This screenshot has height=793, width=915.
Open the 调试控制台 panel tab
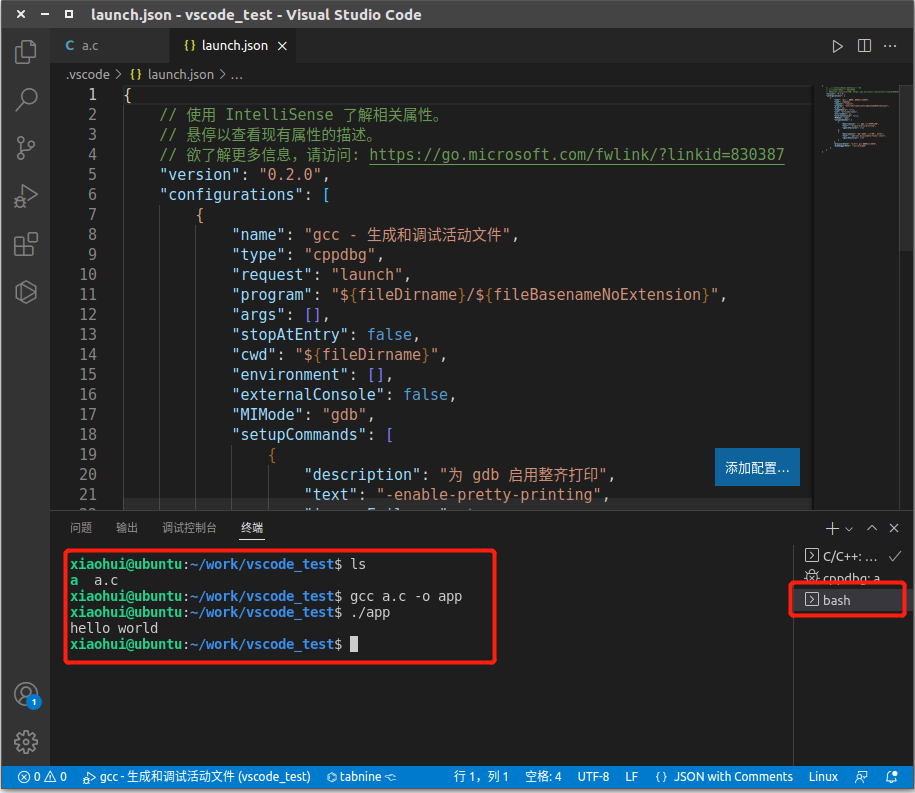click(x=189, y=527)
